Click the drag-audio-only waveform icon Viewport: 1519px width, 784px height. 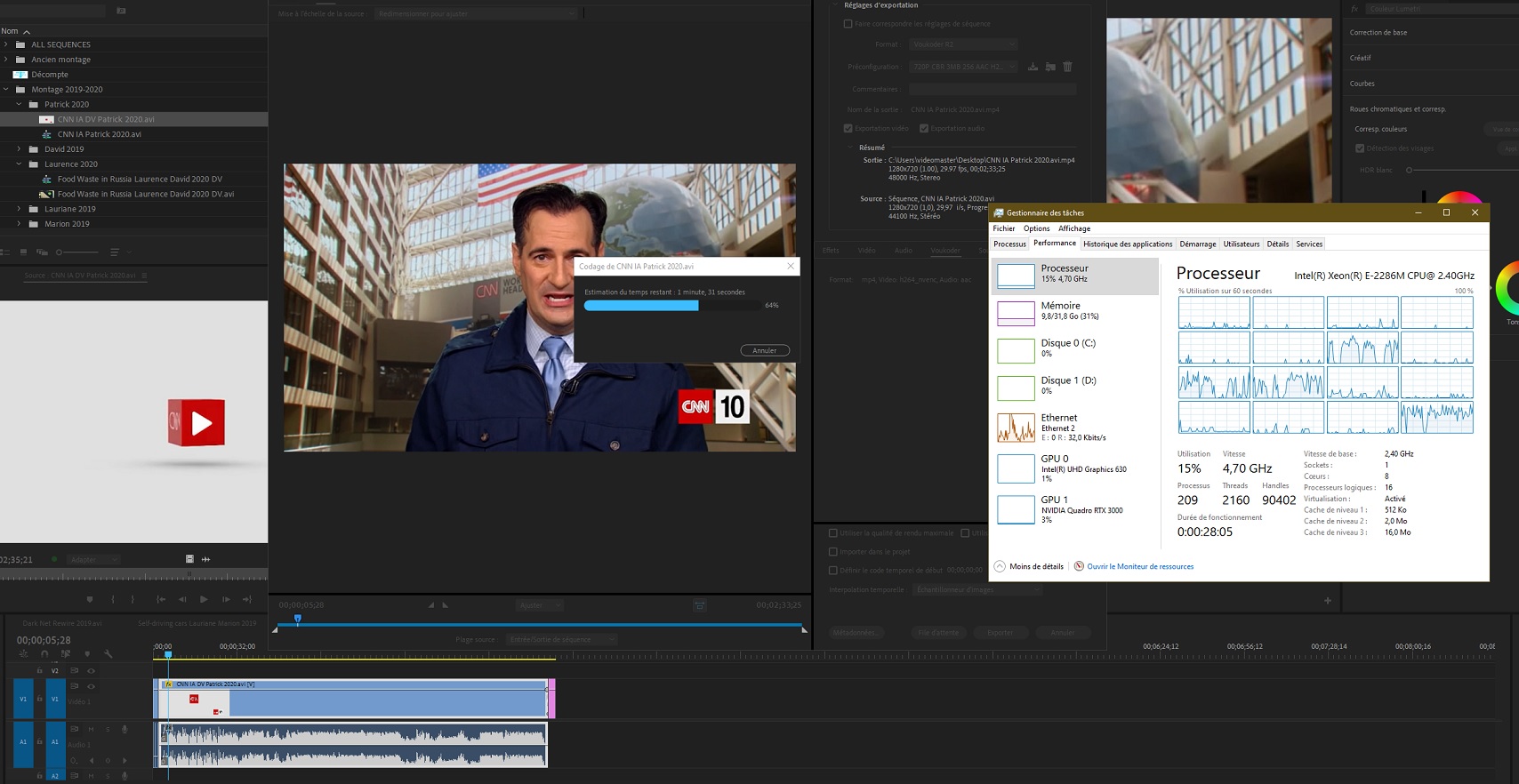(x=206, y=559)
